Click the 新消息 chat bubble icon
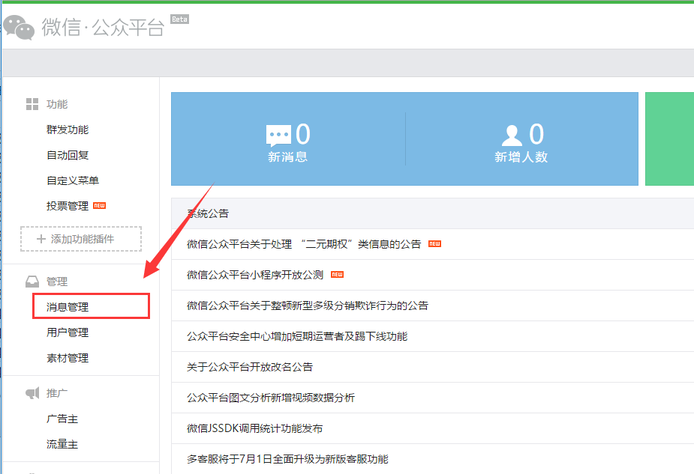Viewport: 694px width, 474px height. [x=278, y=135]
